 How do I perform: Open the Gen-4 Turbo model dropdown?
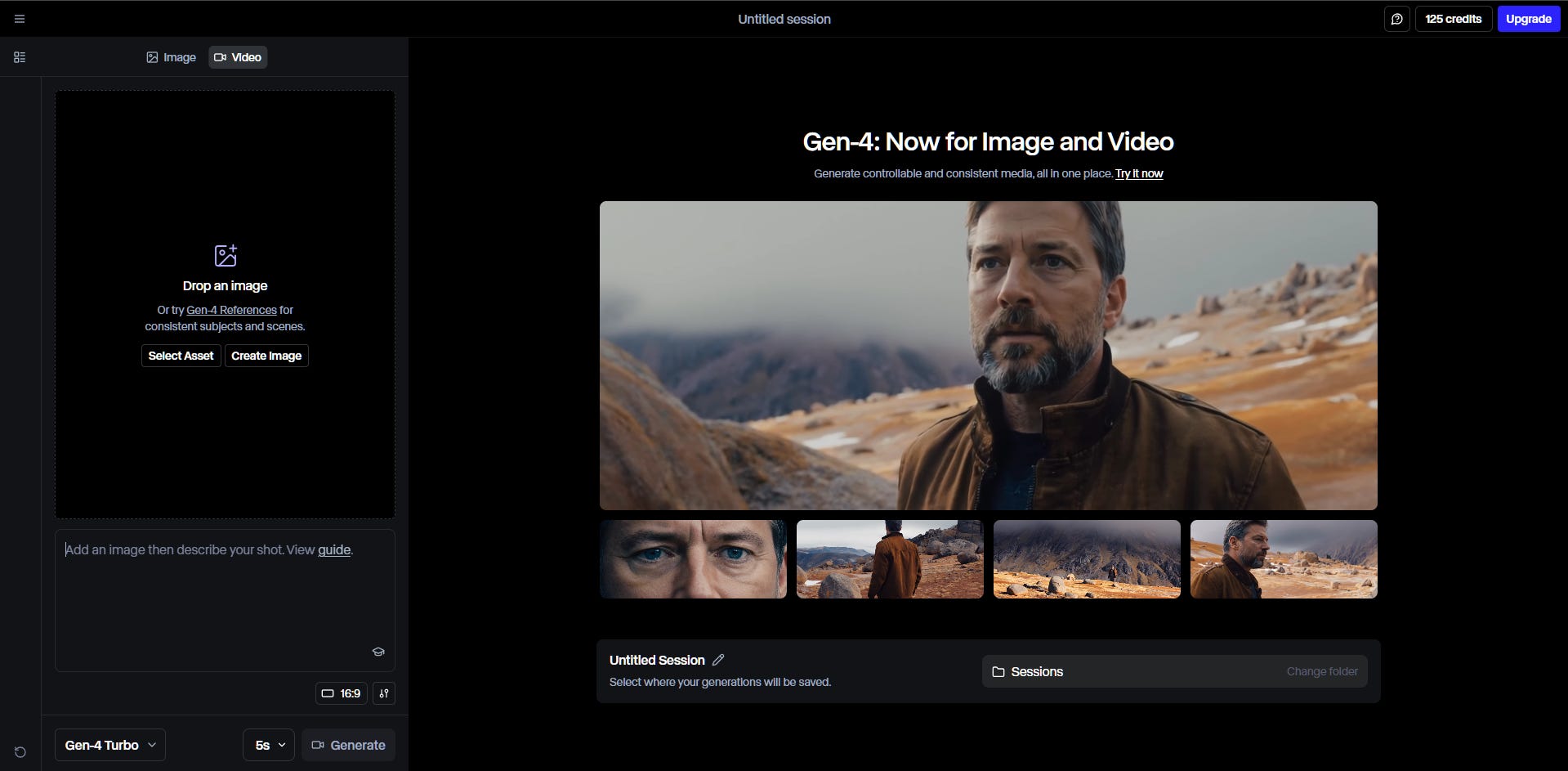pos(110,745)
